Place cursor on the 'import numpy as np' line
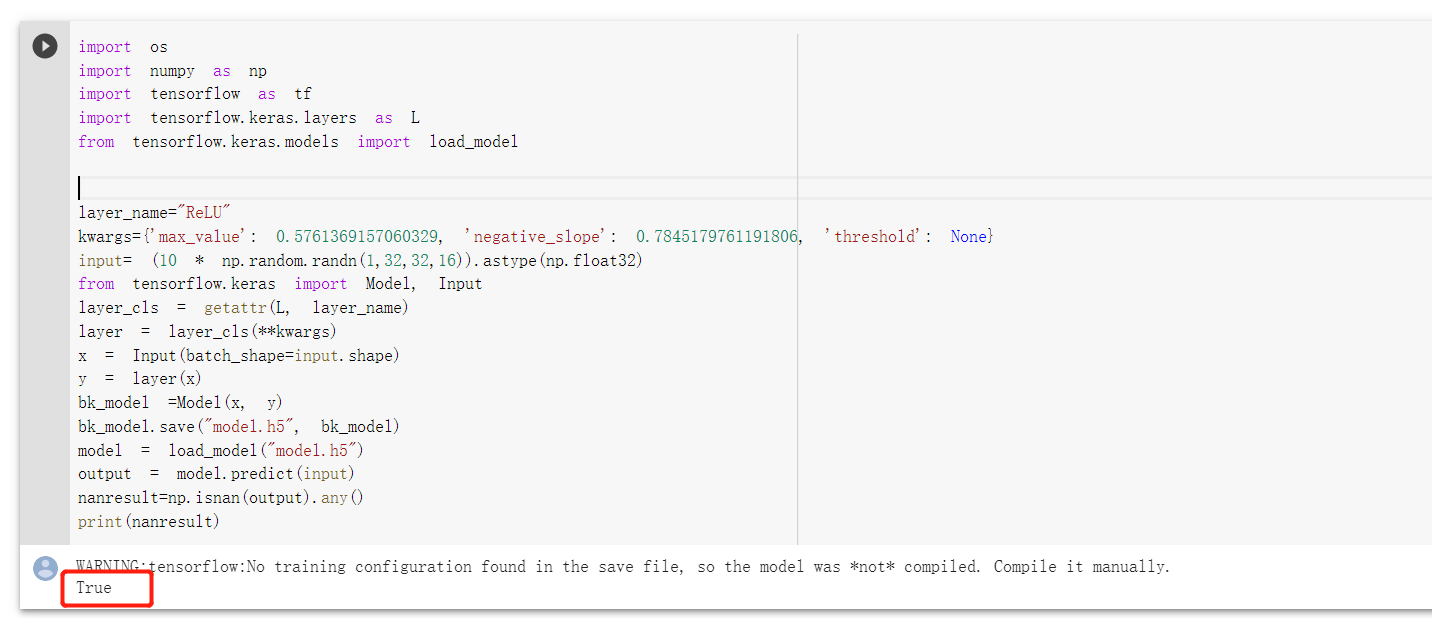This screenshot has height=618, width=1432. (x=167, y=70)
